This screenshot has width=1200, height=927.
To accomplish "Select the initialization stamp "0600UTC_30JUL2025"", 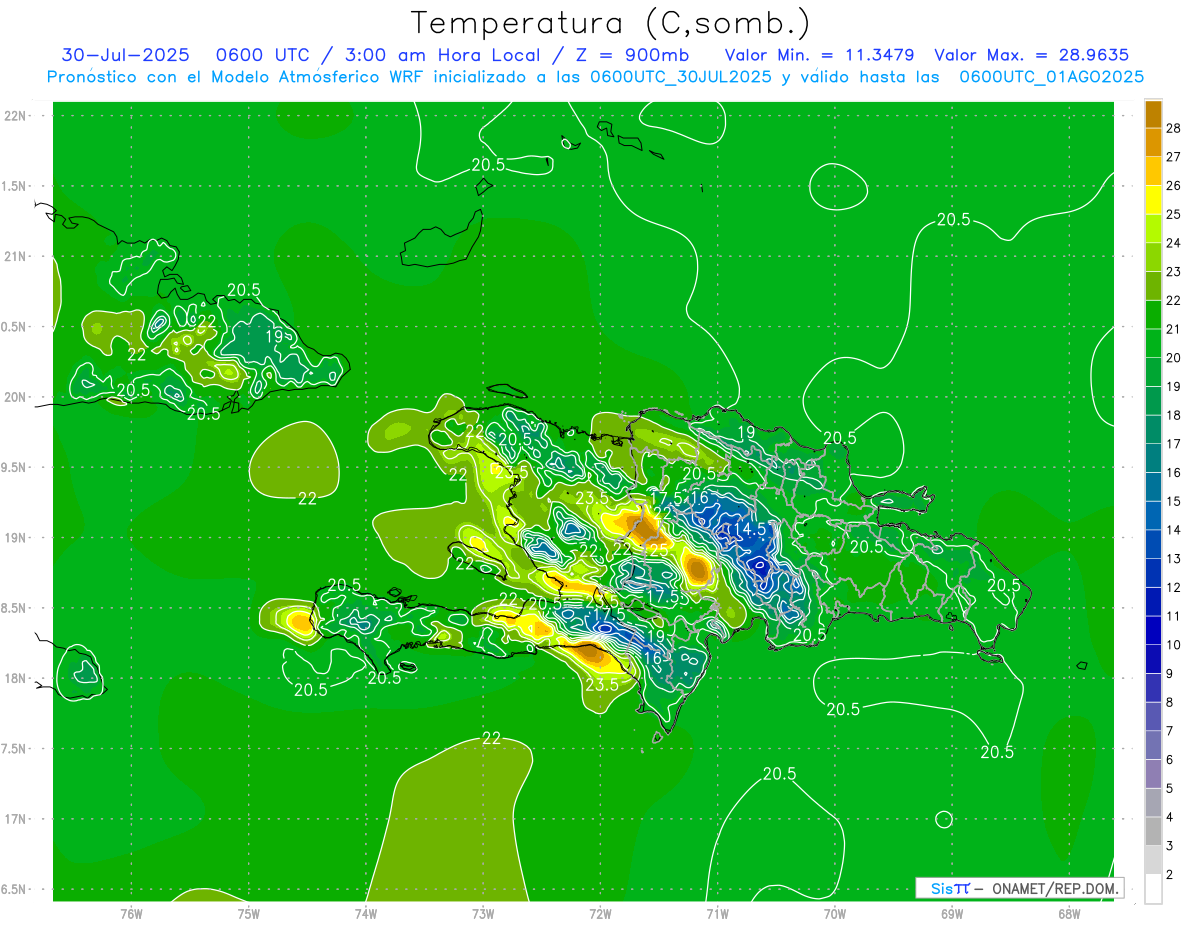I will (682, 77).
